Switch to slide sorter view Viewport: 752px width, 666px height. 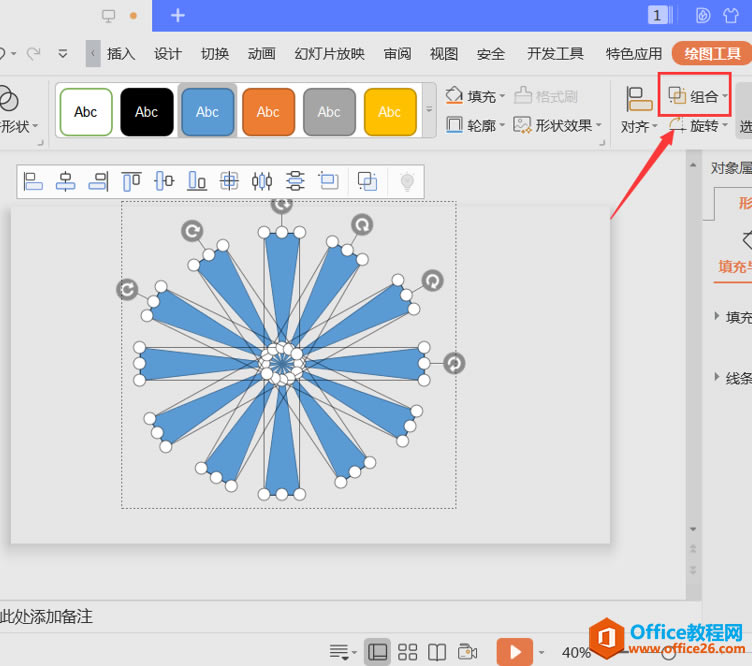[x=408, y=652]
